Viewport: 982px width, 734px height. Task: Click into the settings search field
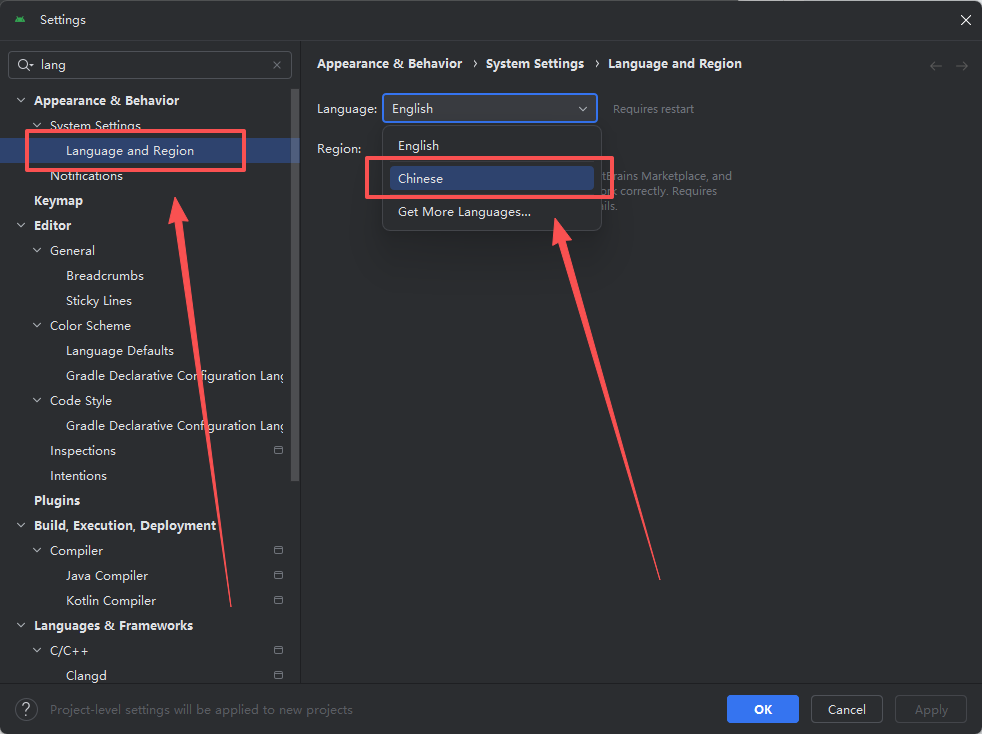click(x=150, y=65)
